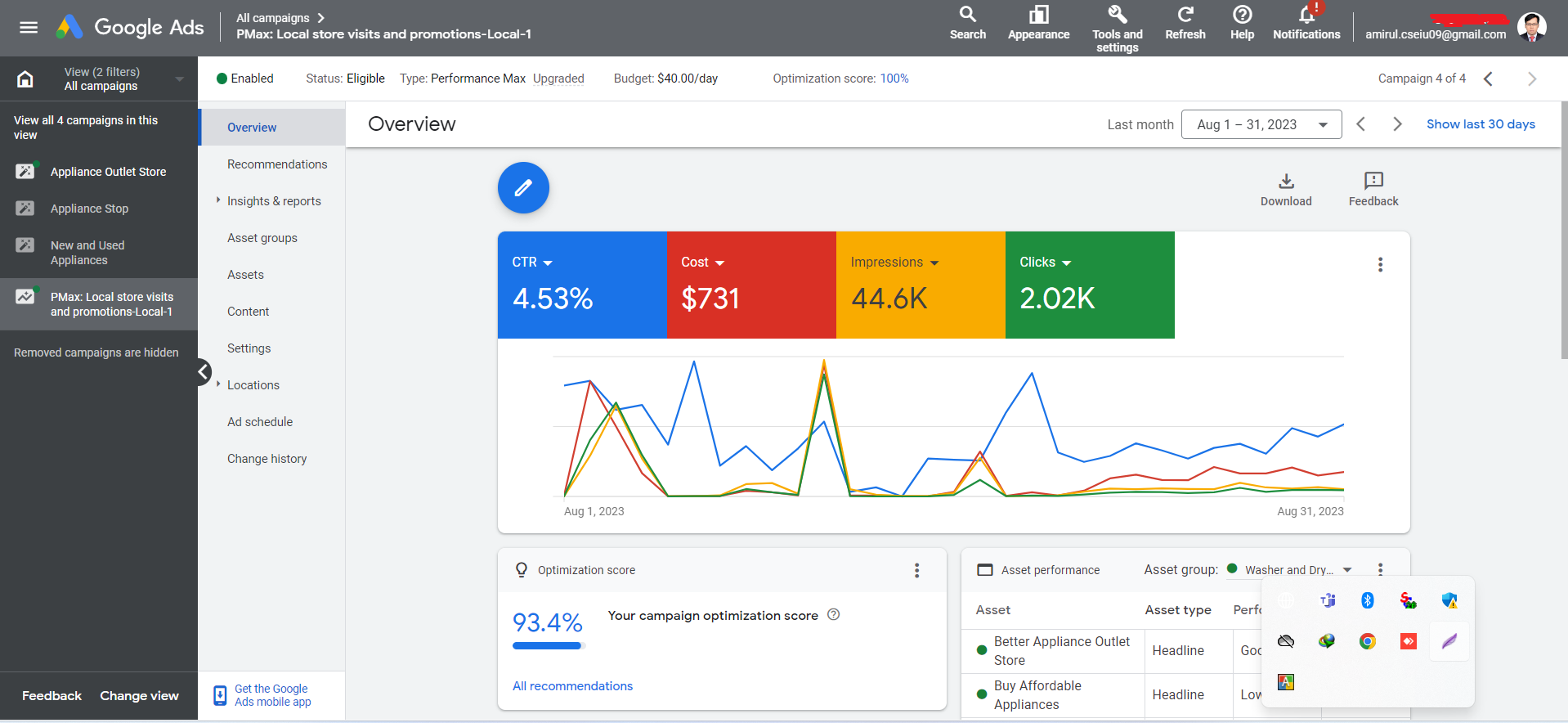Collapse the campaign sidebar with the arrow
The width and height of the screenshot is (1568, 723).
pos(204,372)
